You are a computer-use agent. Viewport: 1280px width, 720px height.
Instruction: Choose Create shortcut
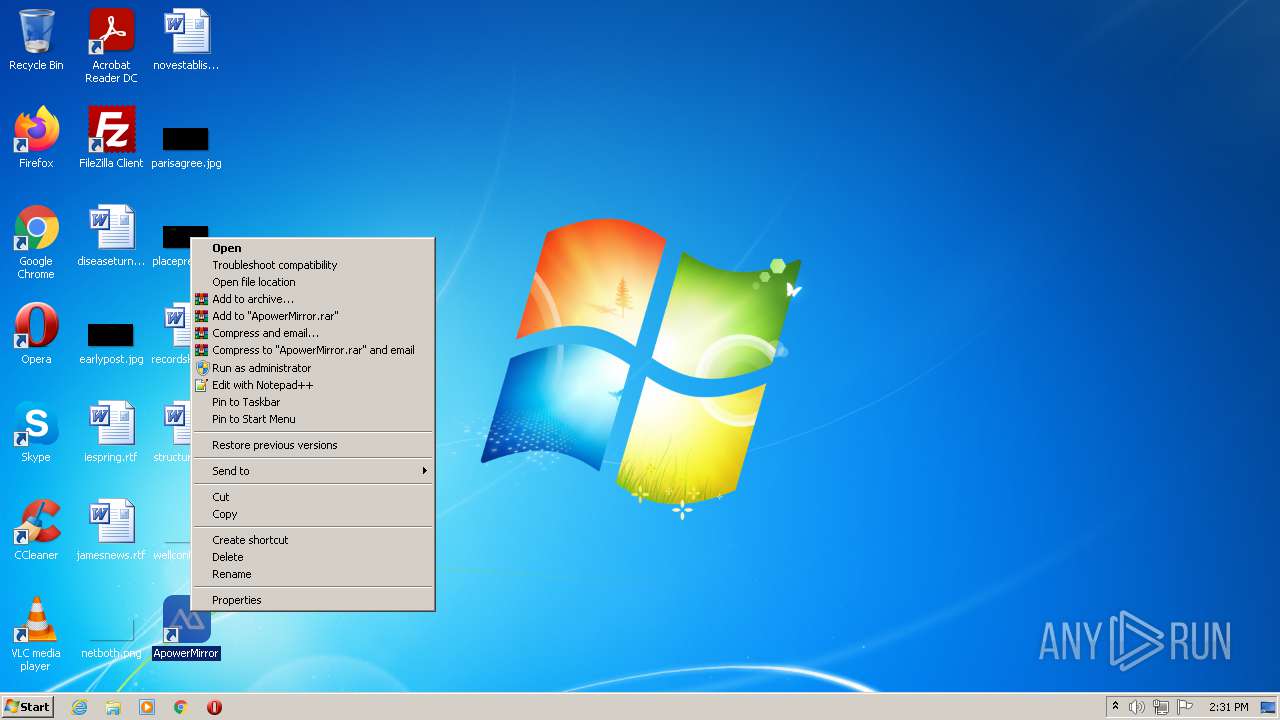click(x=313, y=540)
